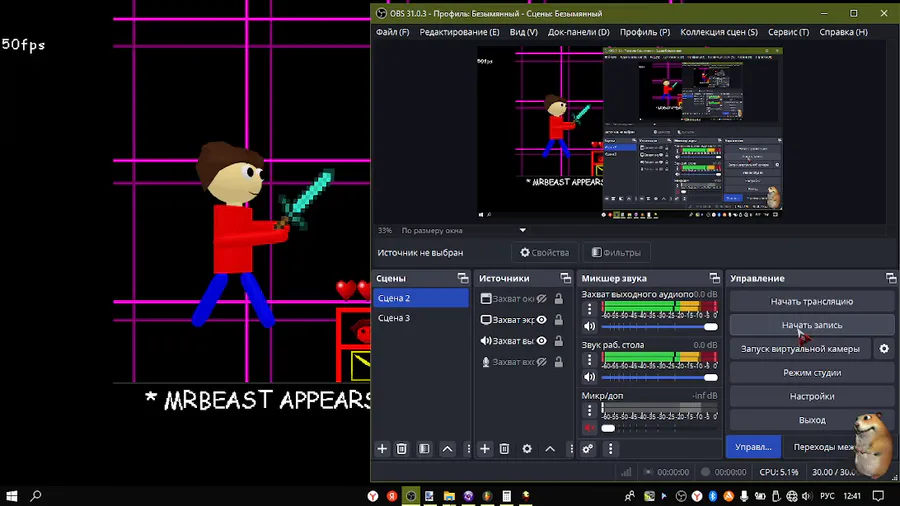Open scene filters icon in Scenes dock
Image resolution: width=900 pixels, height=506 pixels.
tap(424, 449)
